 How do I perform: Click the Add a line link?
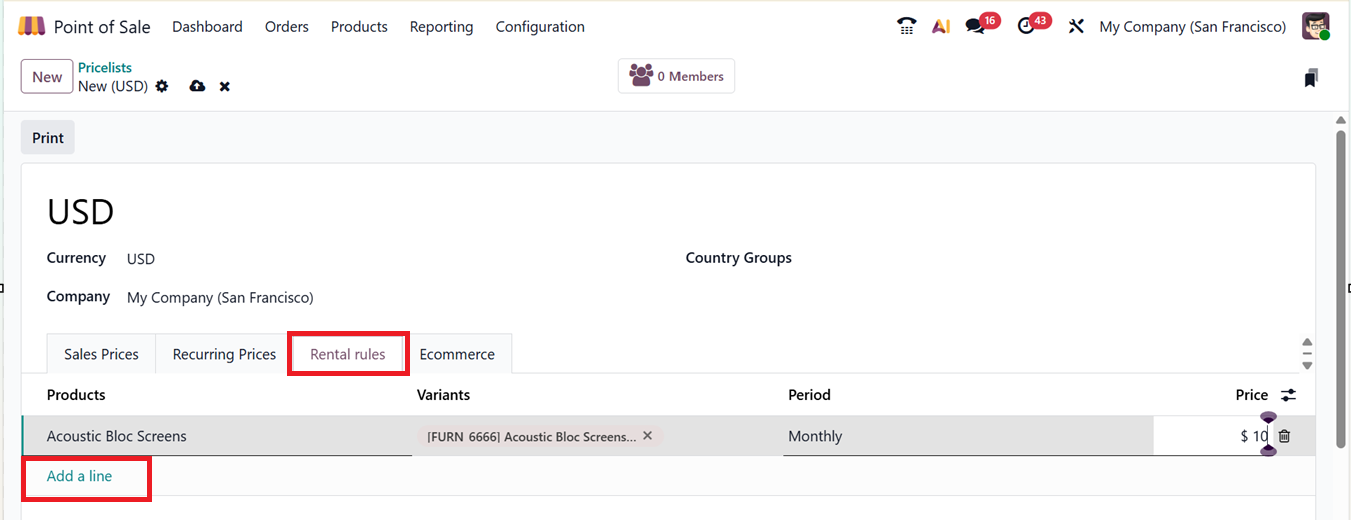[x=79, y=476]
